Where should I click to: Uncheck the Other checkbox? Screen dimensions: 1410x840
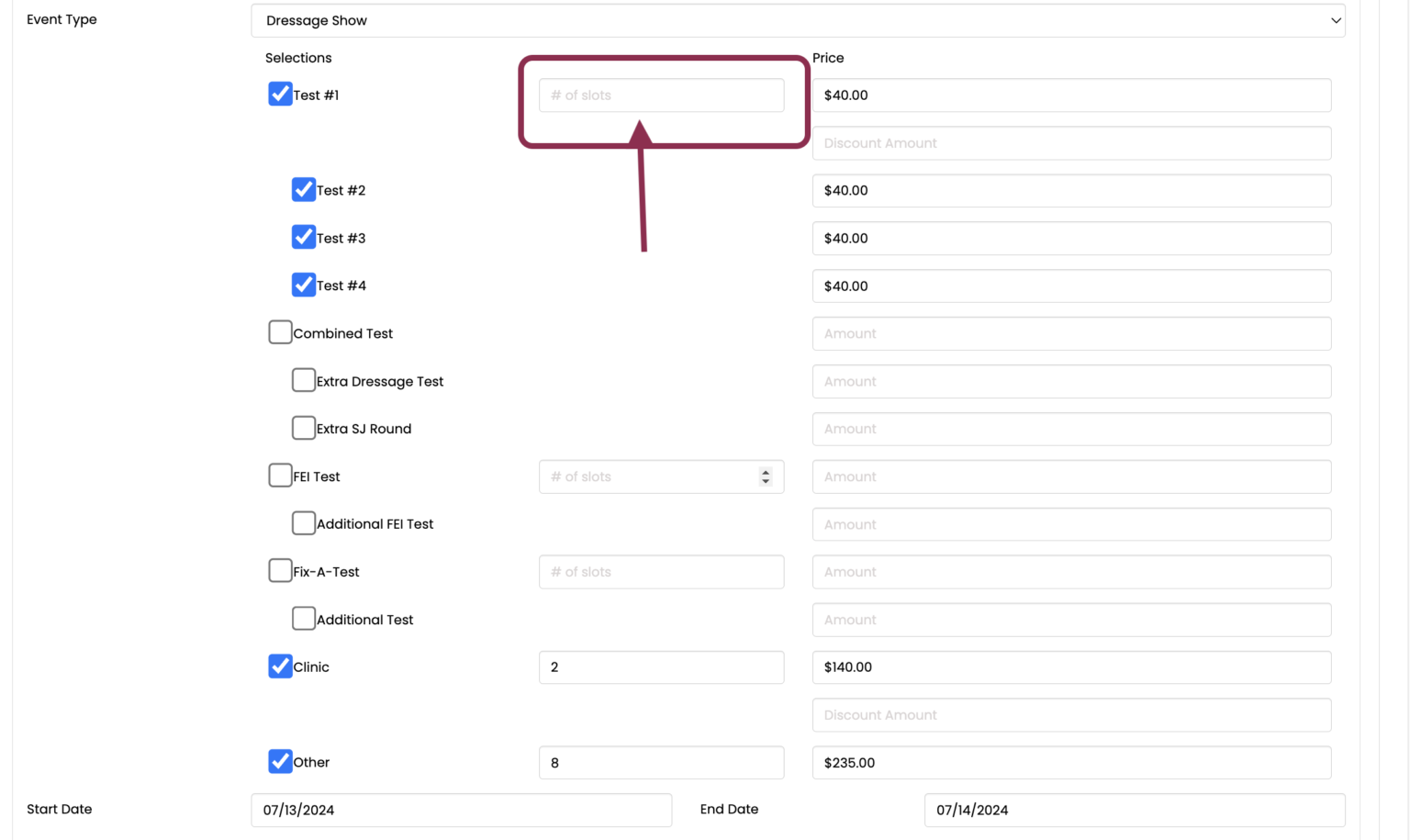pyautogui.click(x=280, y=762)
